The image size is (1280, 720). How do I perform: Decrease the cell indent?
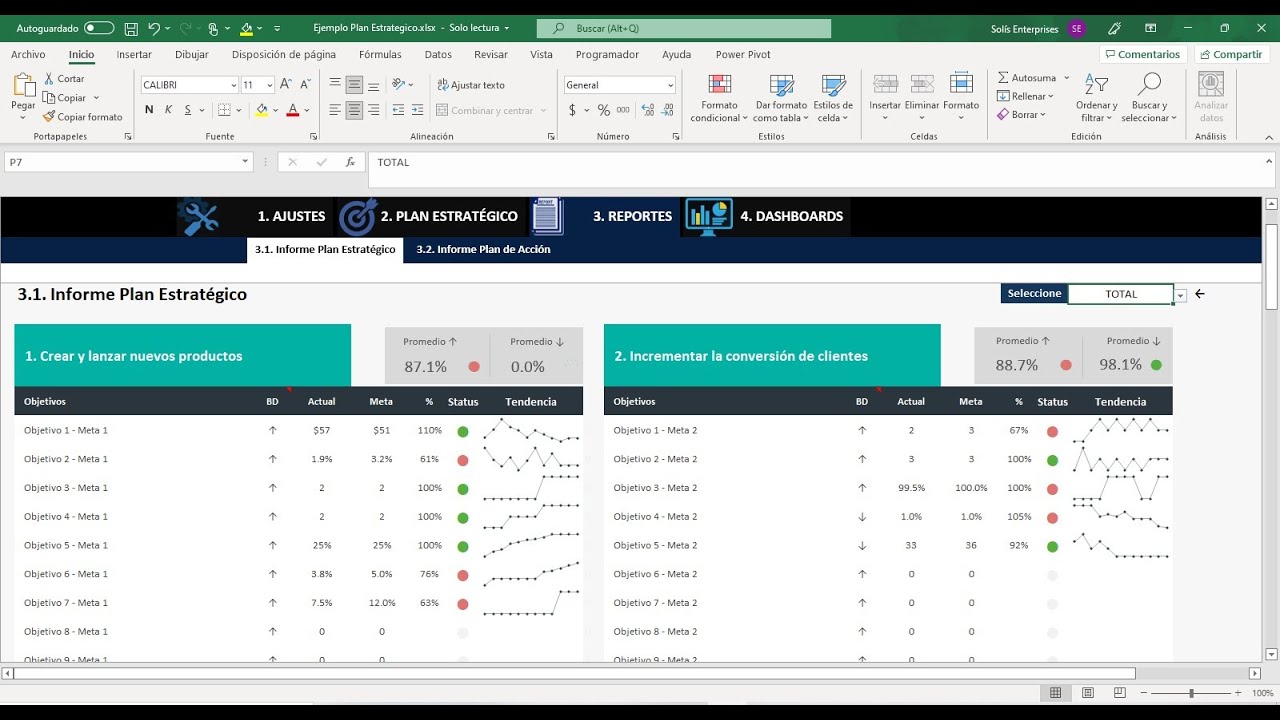[x=398, y=110]
